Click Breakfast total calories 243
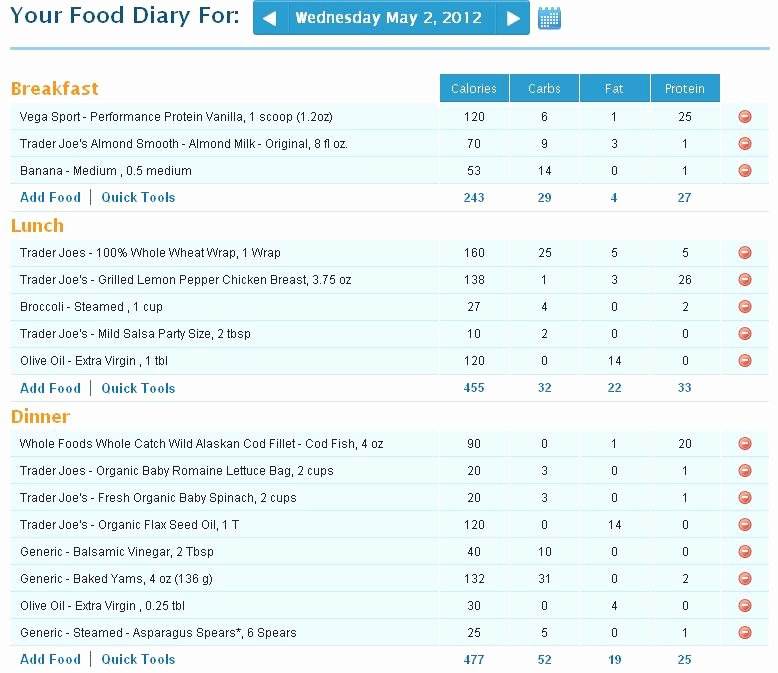This screenshot has width=778, height=673. coord(474,198)
